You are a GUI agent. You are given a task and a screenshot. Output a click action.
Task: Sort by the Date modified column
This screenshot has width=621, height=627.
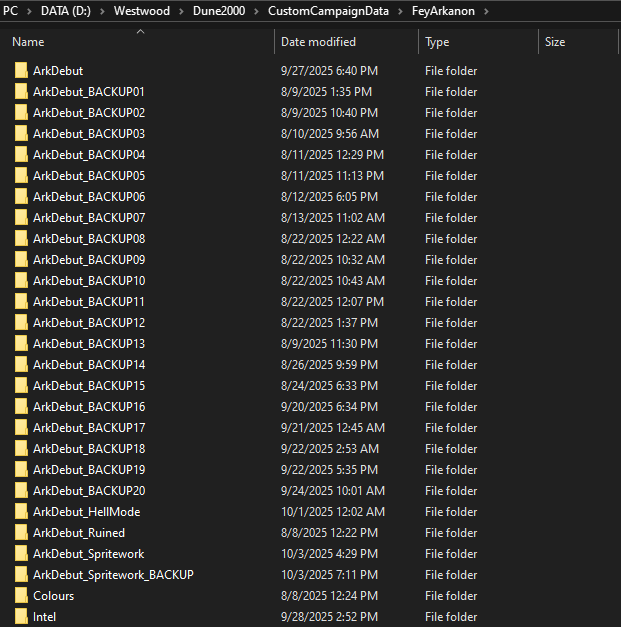click(345, 43)
